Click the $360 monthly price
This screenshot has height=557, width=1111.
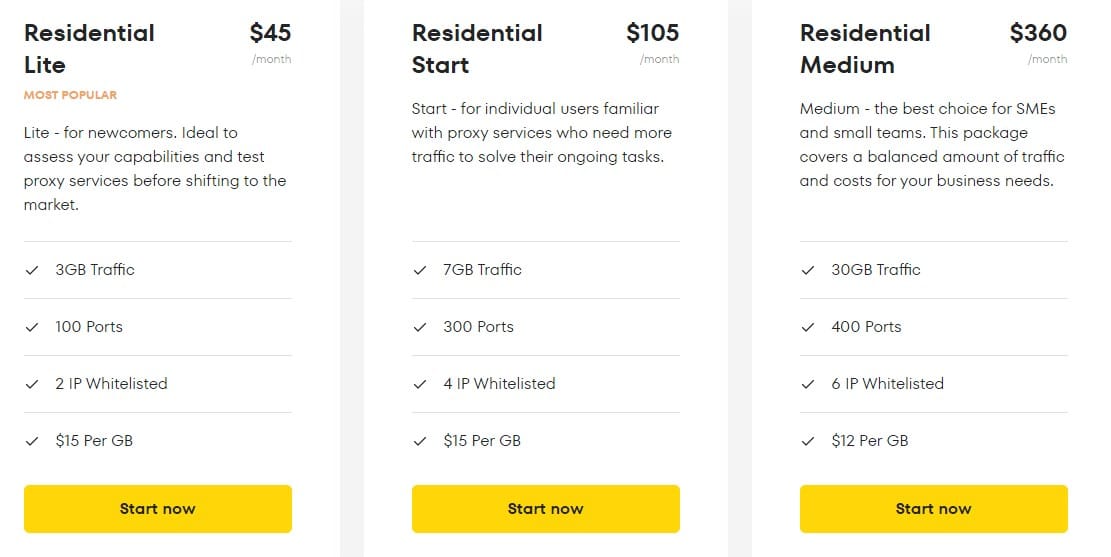(1038, 33)
